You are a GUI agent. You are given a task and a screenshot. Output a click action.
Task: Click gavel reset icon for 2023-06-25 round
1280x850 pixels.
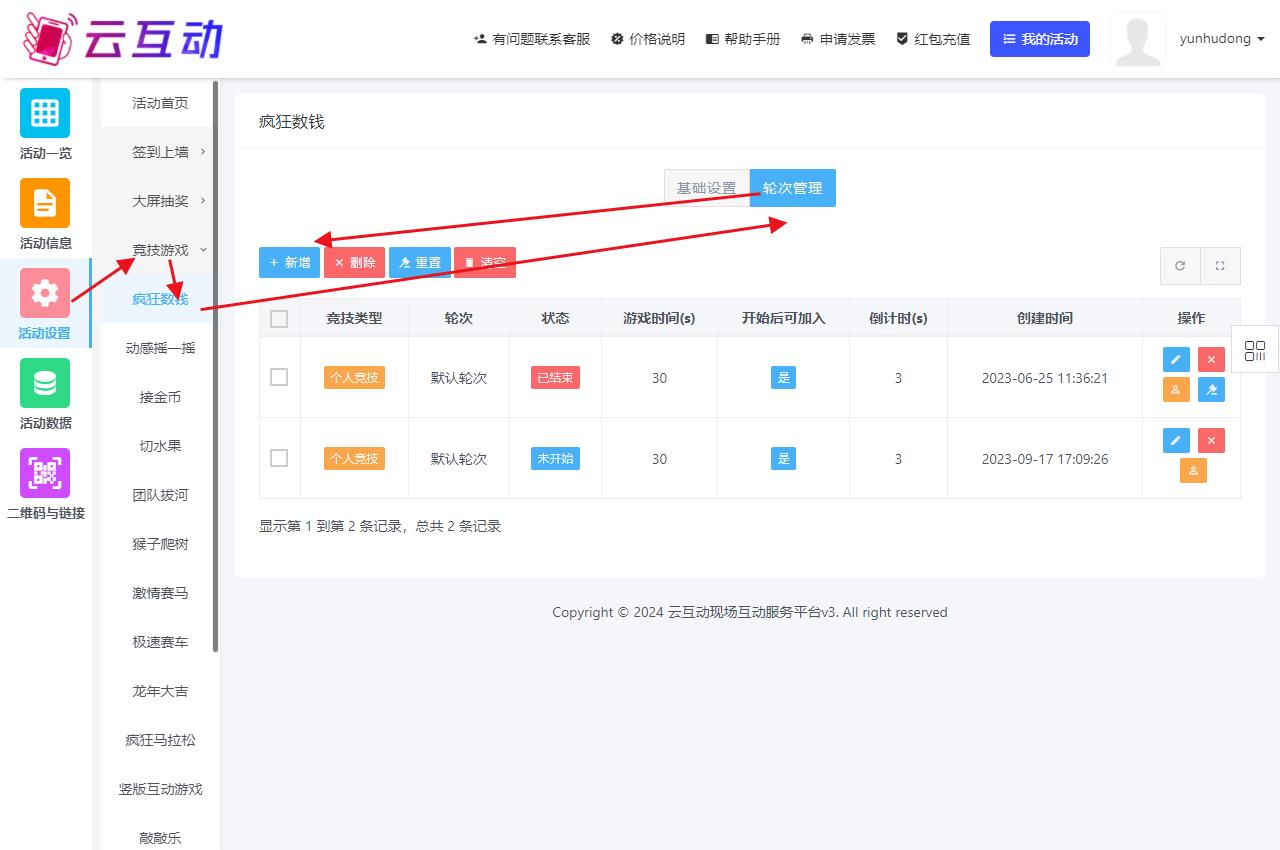click(1211, 390)
